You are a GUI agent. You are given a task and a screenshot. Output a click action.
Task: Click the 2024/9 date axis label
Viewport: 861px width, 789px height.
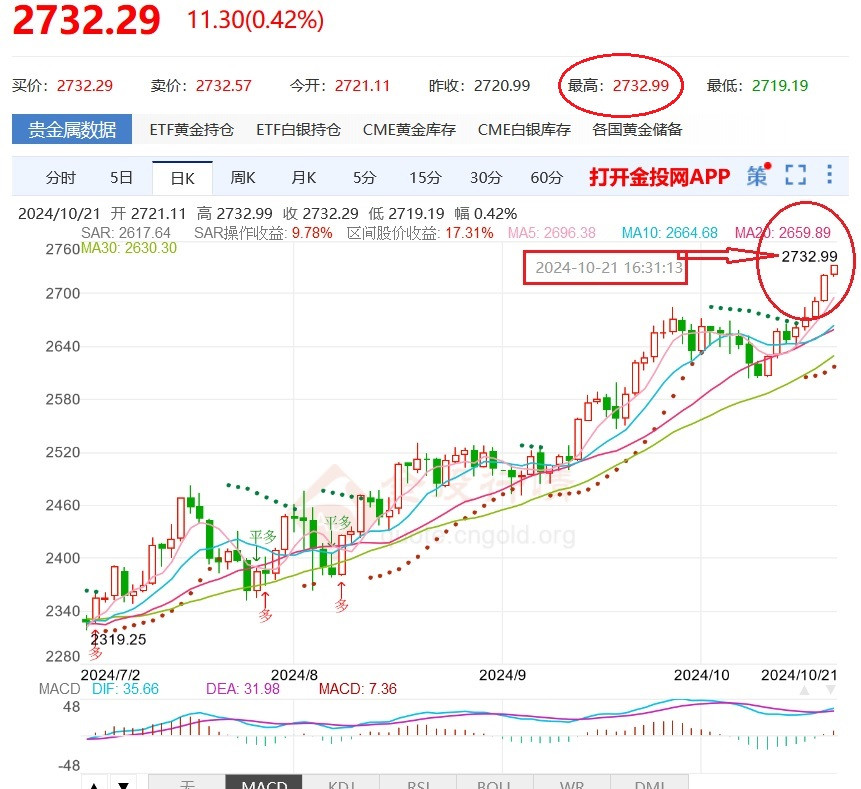[x=502, y=675]
